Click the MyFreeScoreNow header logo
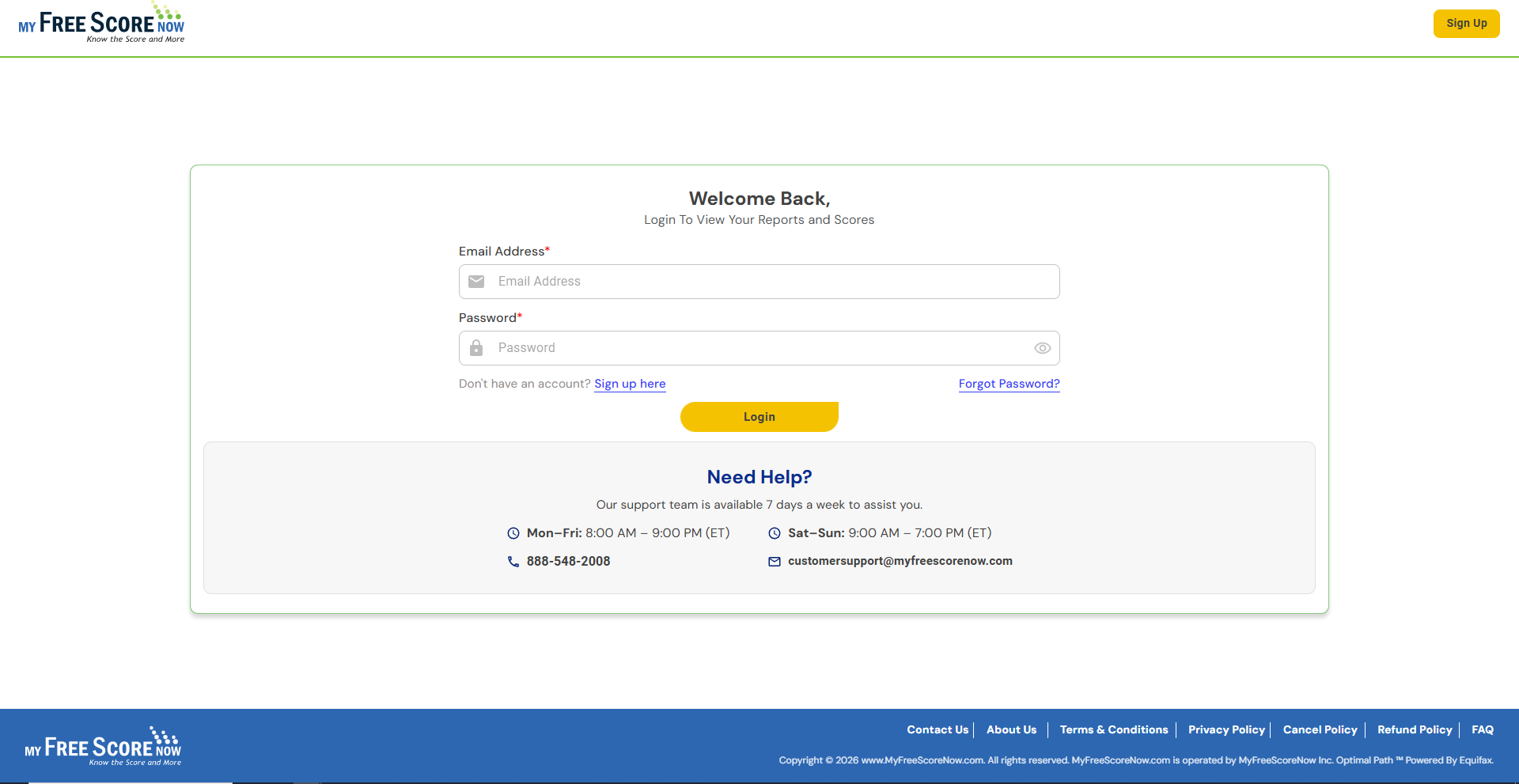Viewport: 1519px width, 784px height. (101, 24)
